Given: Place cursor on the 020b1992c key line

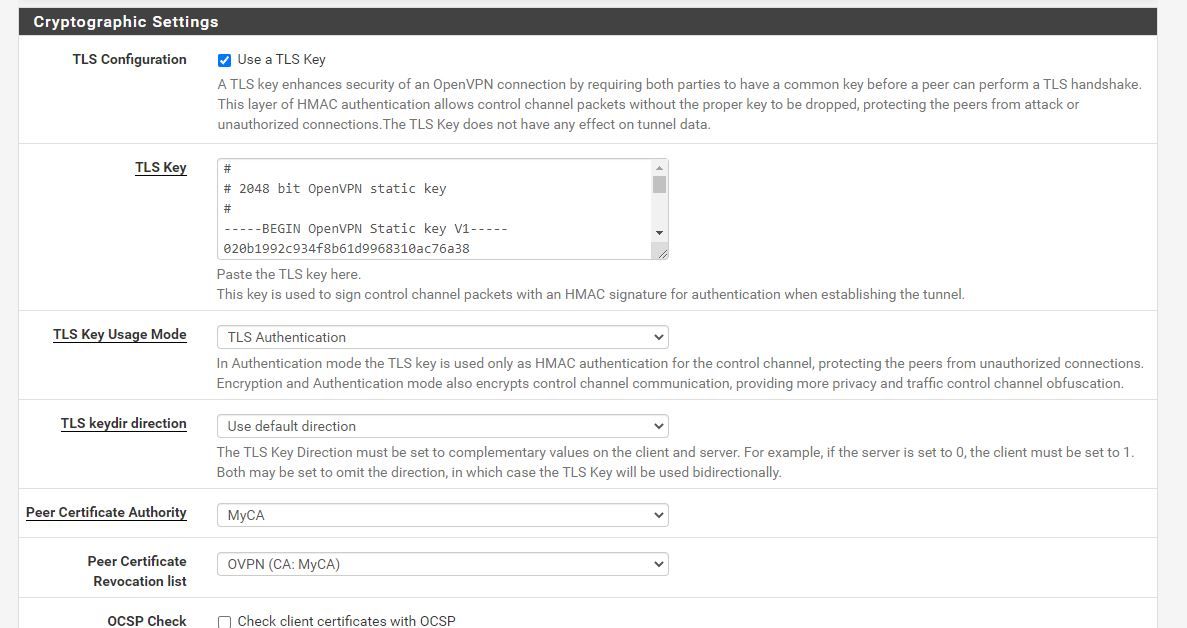Looking at the screenshot, I should 346,248.
